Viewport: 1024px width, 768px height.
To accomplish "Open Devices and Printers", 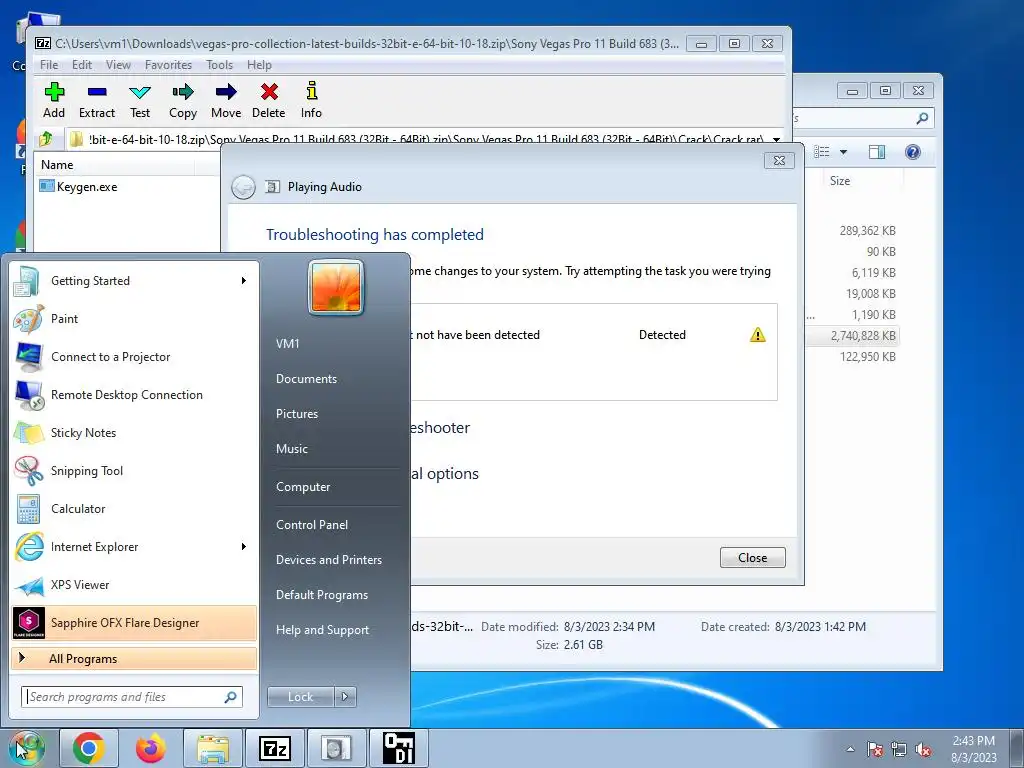I will click(328, 560).
